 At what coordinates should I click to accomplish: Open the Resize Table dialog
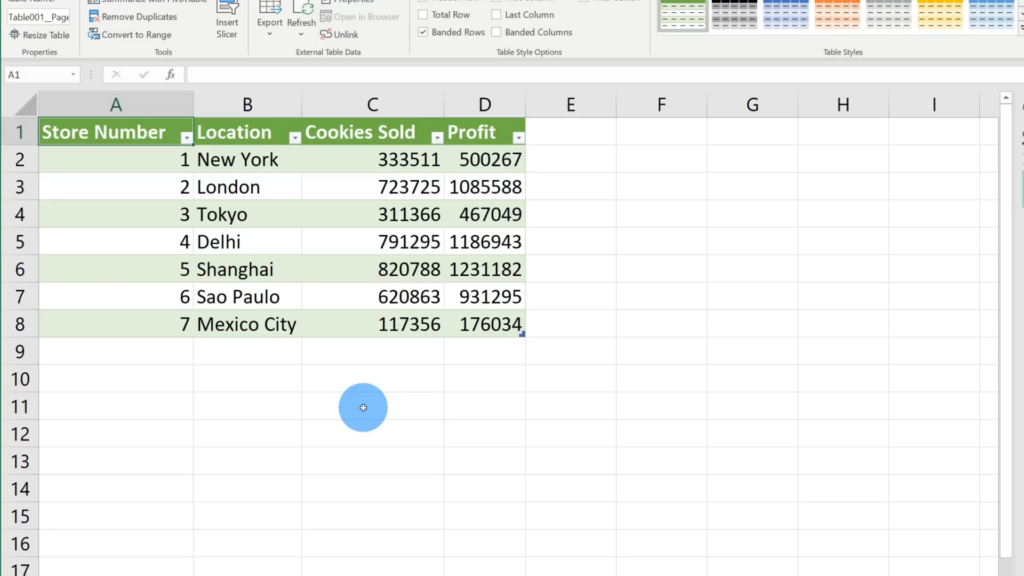tap(44, 34)
